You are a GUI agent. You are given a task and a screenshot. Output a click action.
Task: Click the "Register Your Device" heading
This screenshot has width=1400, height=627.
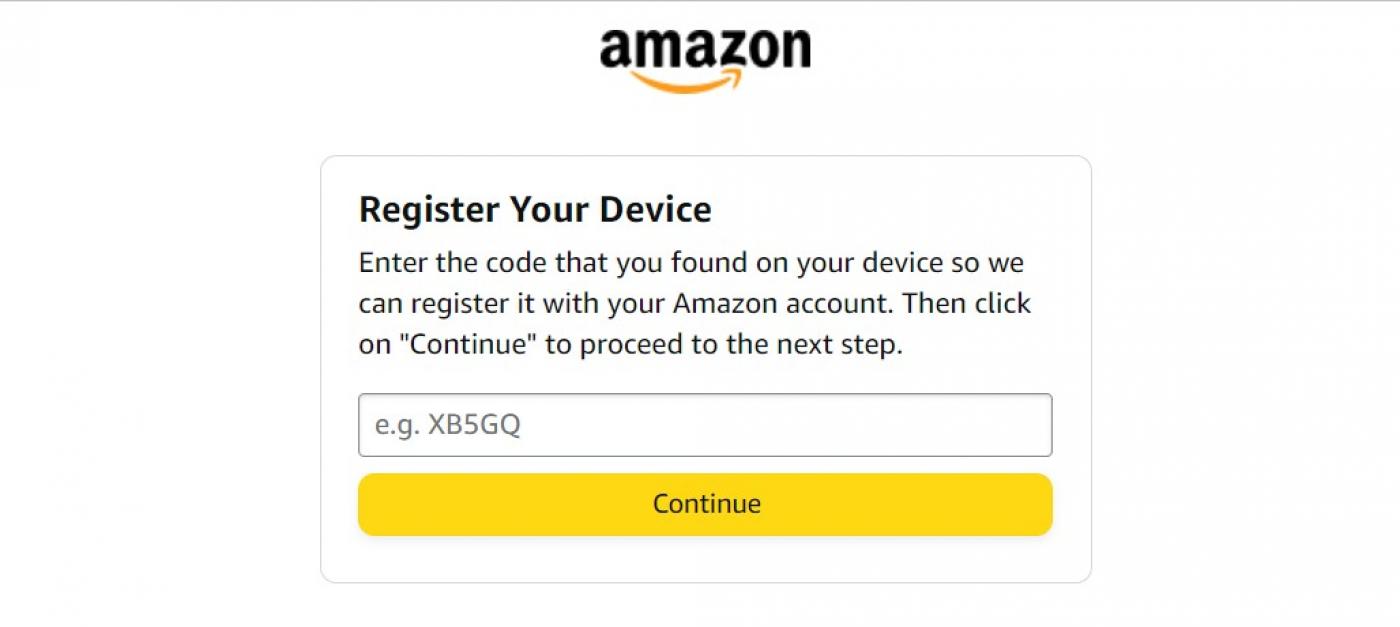pyautogui.click(x=535, y=210)
